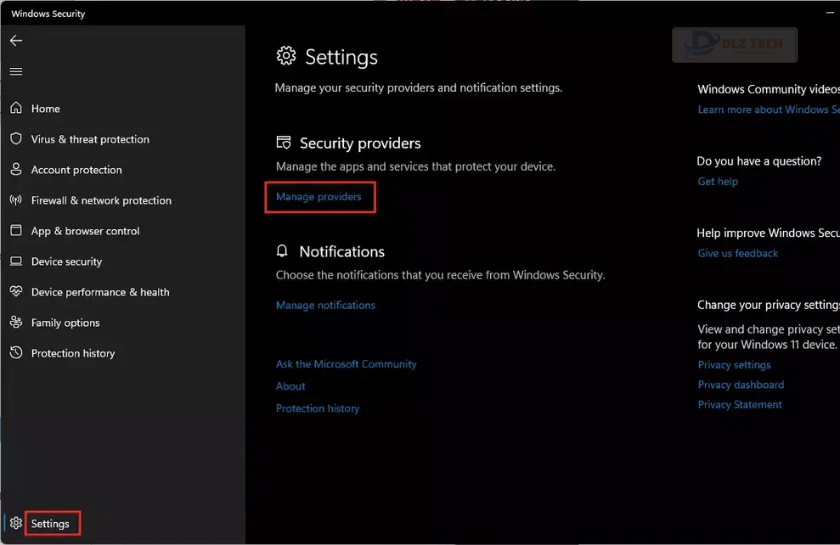Screen dimensions: 840x545
Task: Click the Home house icon
Action: click(16, 108)
